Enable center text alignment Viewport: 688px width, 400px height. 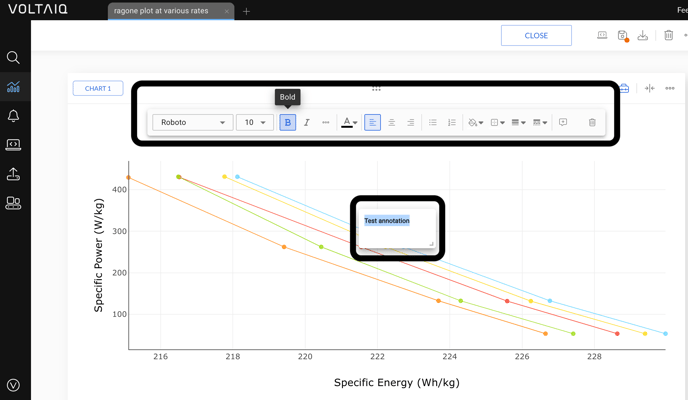(391, 123)
